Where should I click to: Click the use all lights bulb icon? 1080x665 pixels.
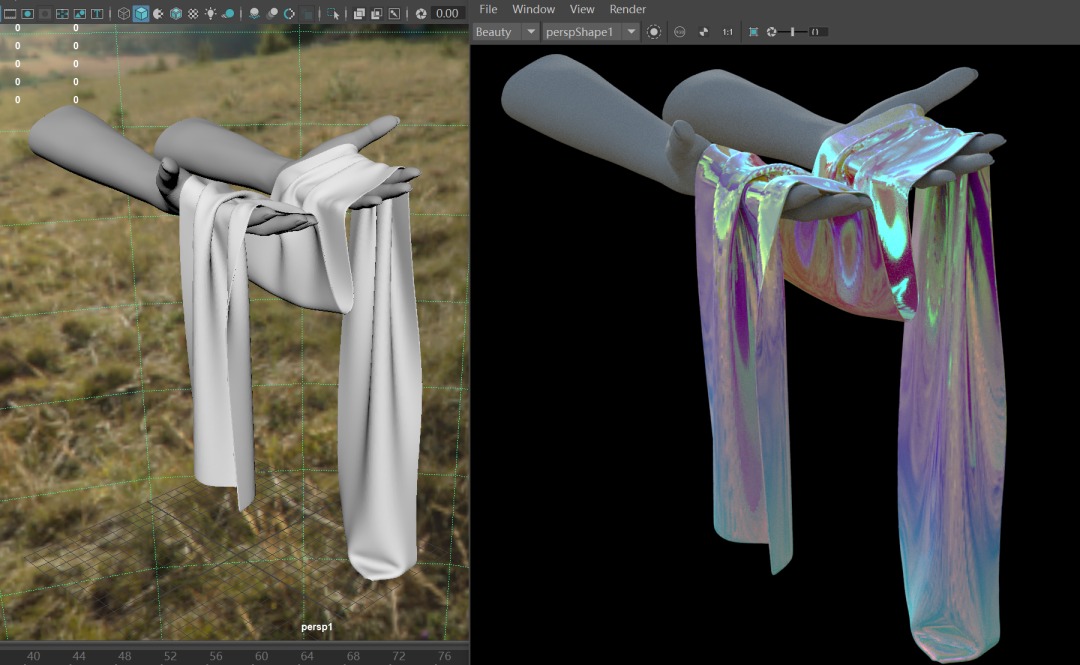(x=211, y=13)
